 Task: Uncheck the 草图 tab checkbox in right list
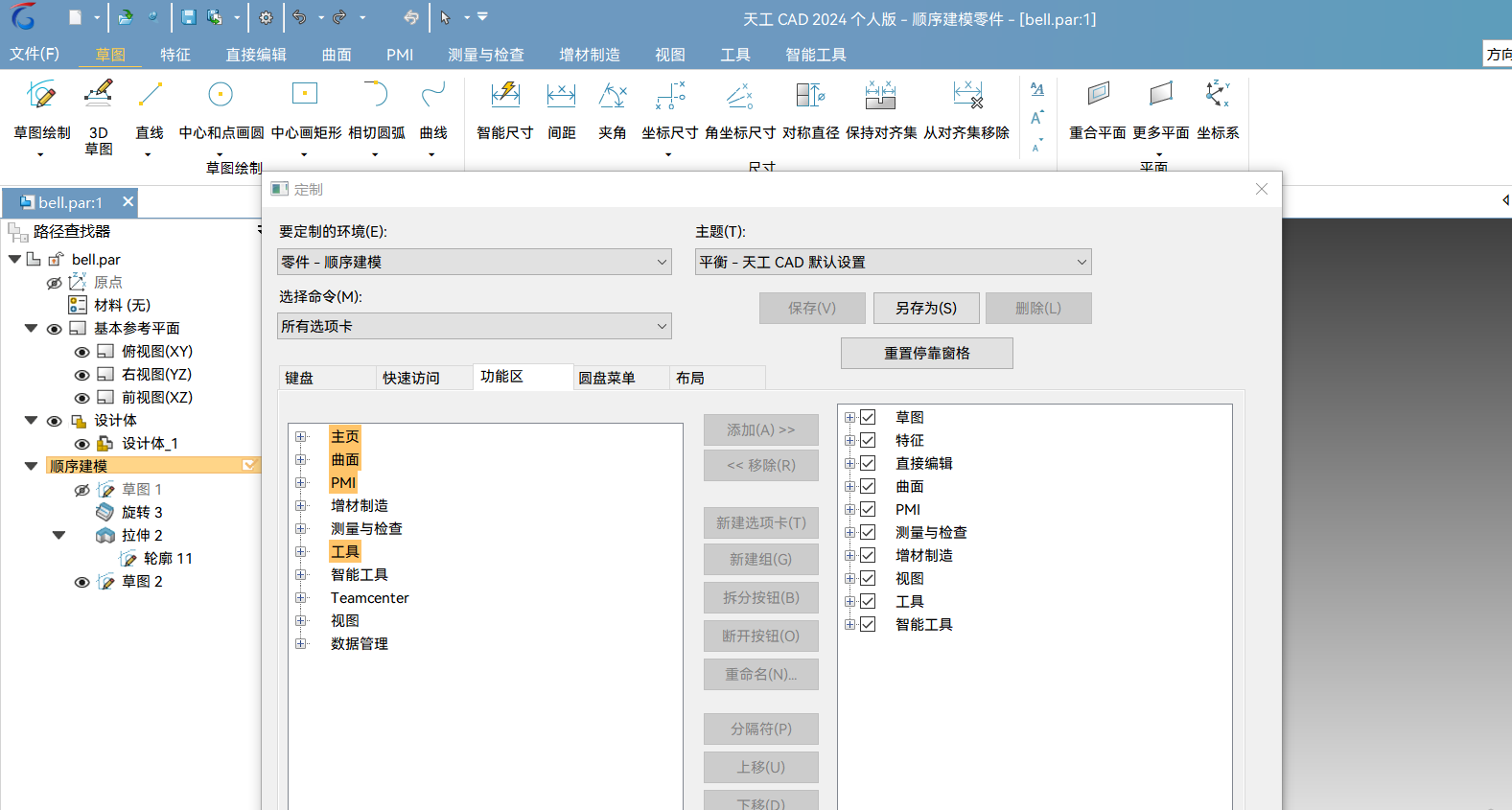click(868, 417)
